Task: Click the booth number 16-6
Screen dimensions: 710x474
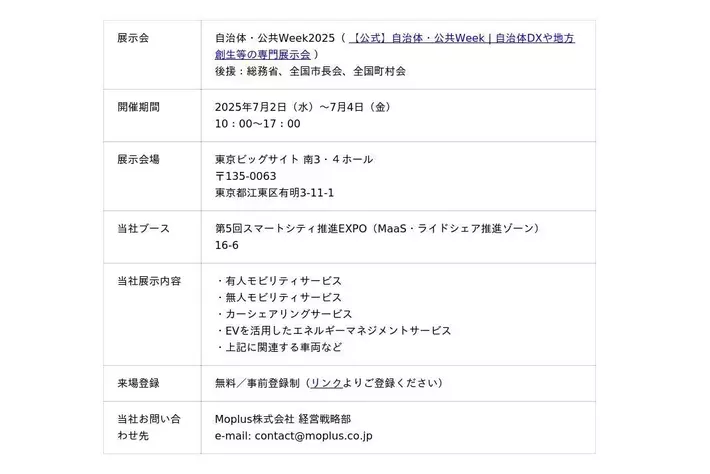Action: coord(226,245)
